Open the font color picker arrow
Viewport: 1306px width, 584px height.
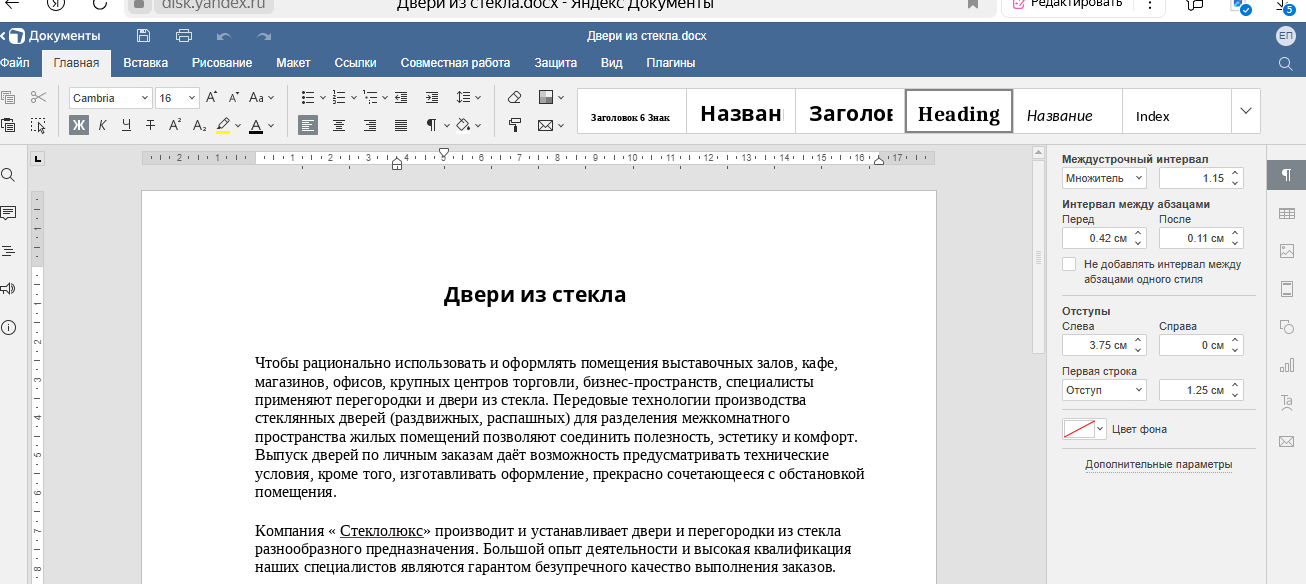point(272,125)
